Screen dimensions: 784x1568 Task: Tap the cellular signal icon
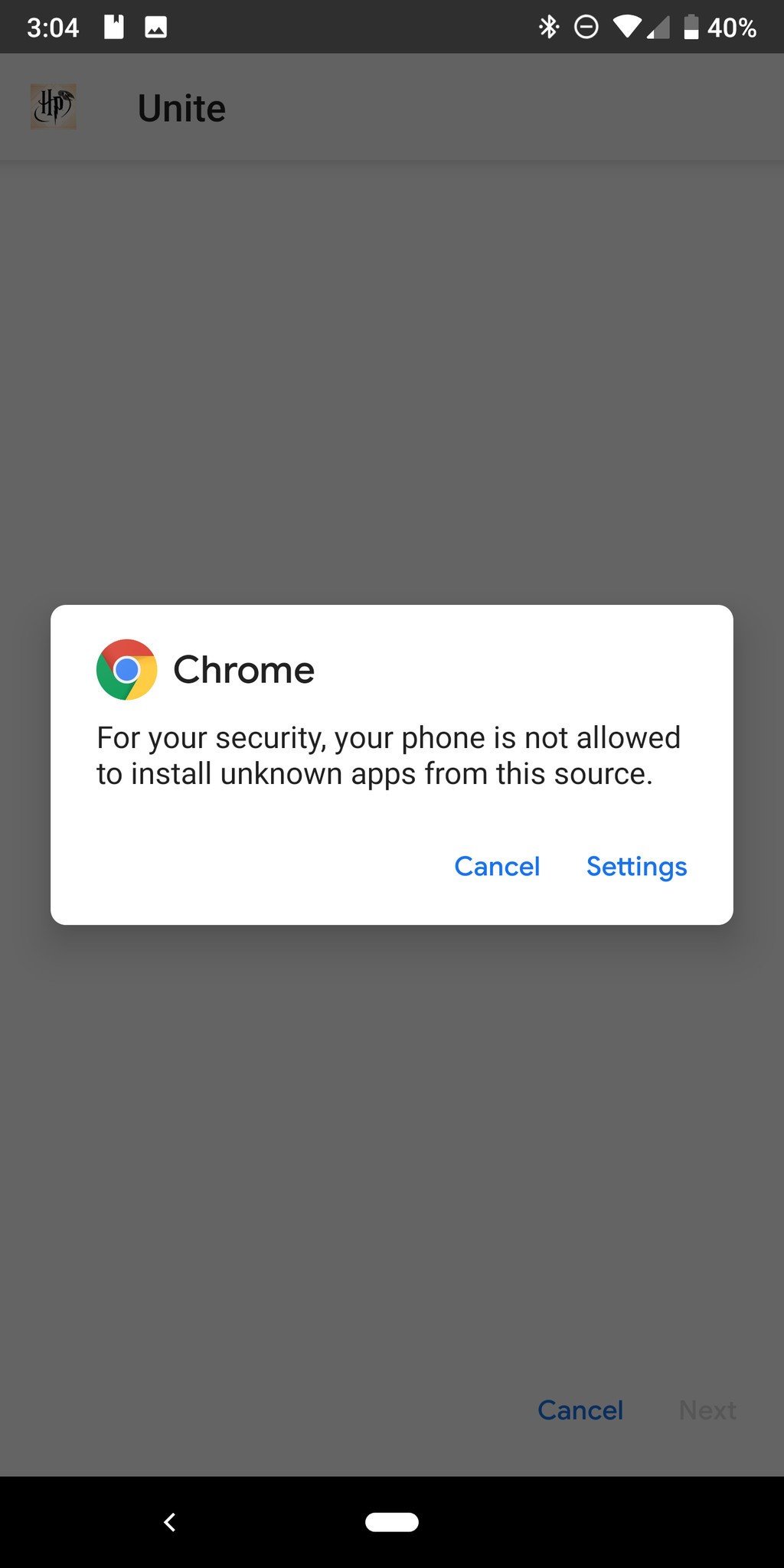(x=658, y=28)
